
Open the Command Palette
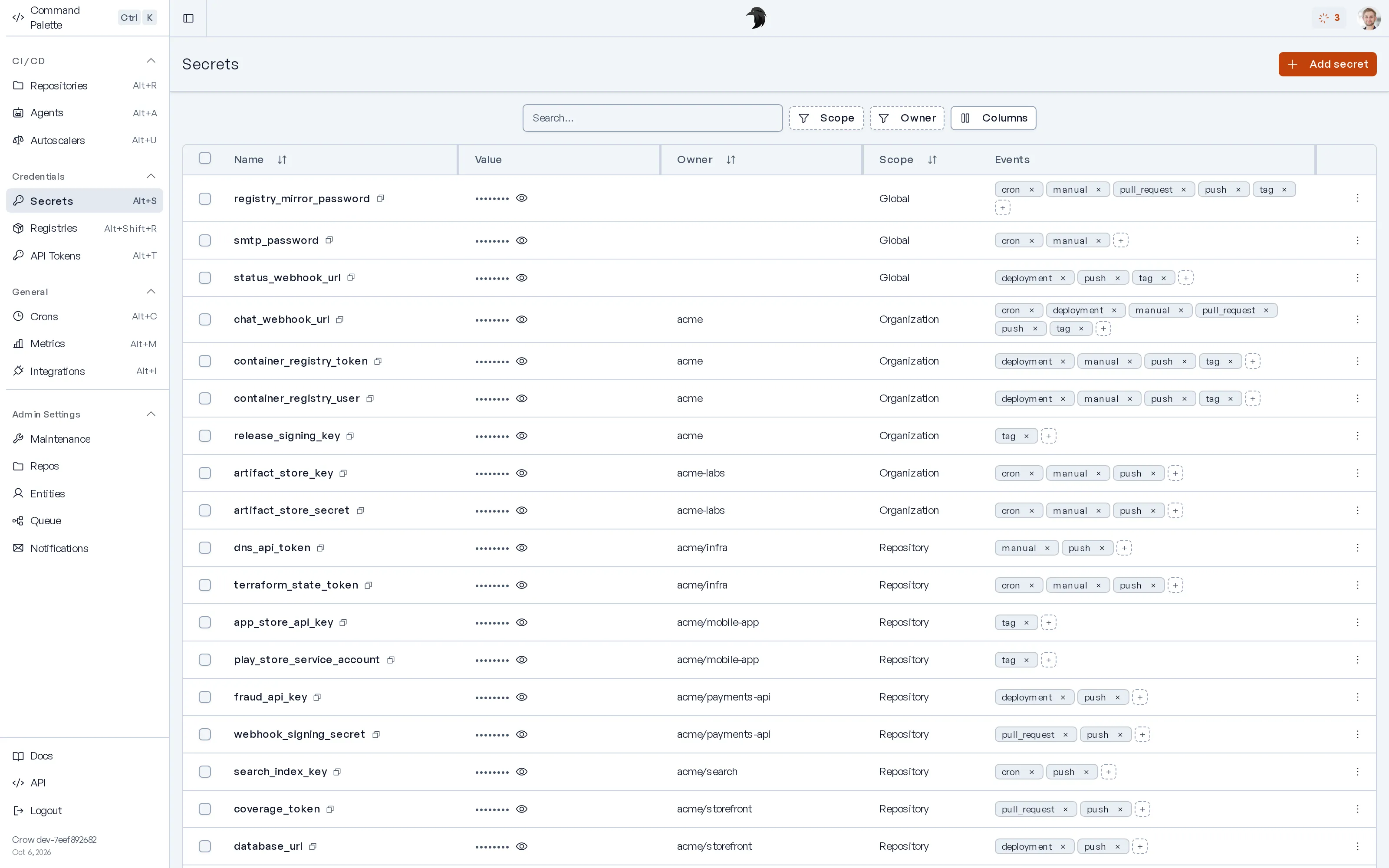coord(84,18)
